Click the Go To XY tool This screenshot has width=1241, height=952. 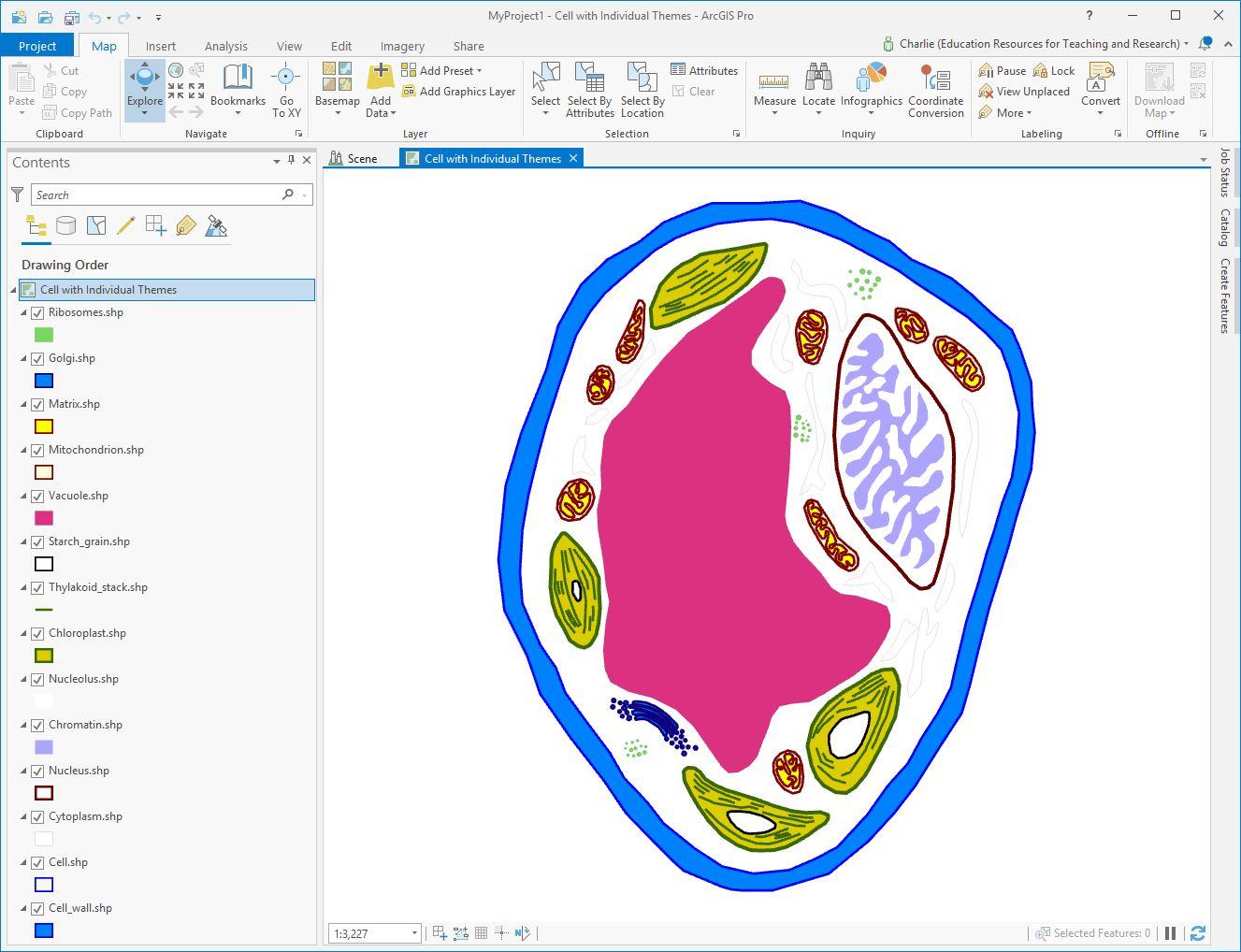(x=286, y=81)
